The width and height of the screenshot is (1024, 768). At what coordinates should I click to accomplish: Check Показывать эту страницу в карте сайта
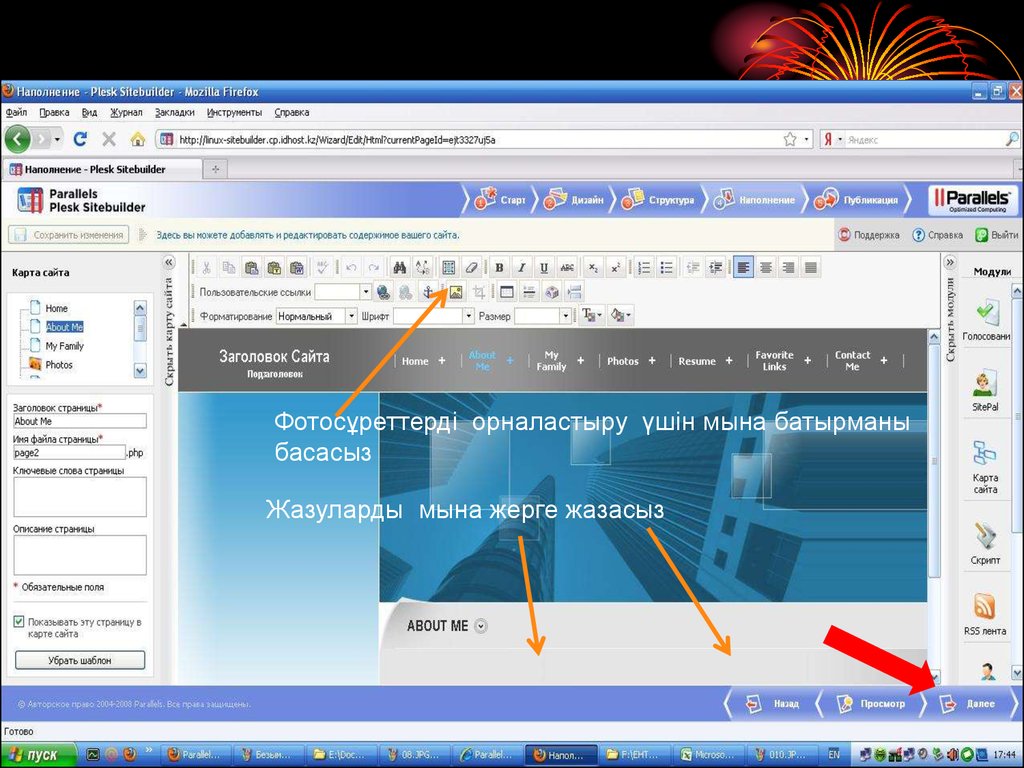coord(19,622)
